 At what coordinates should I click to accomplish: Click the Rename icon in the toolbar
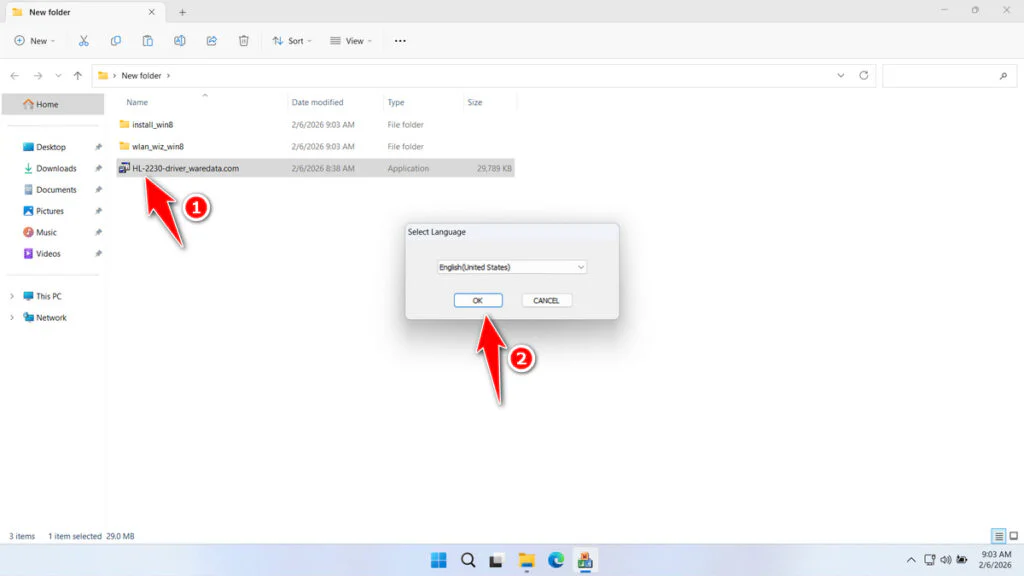[180, 41]
